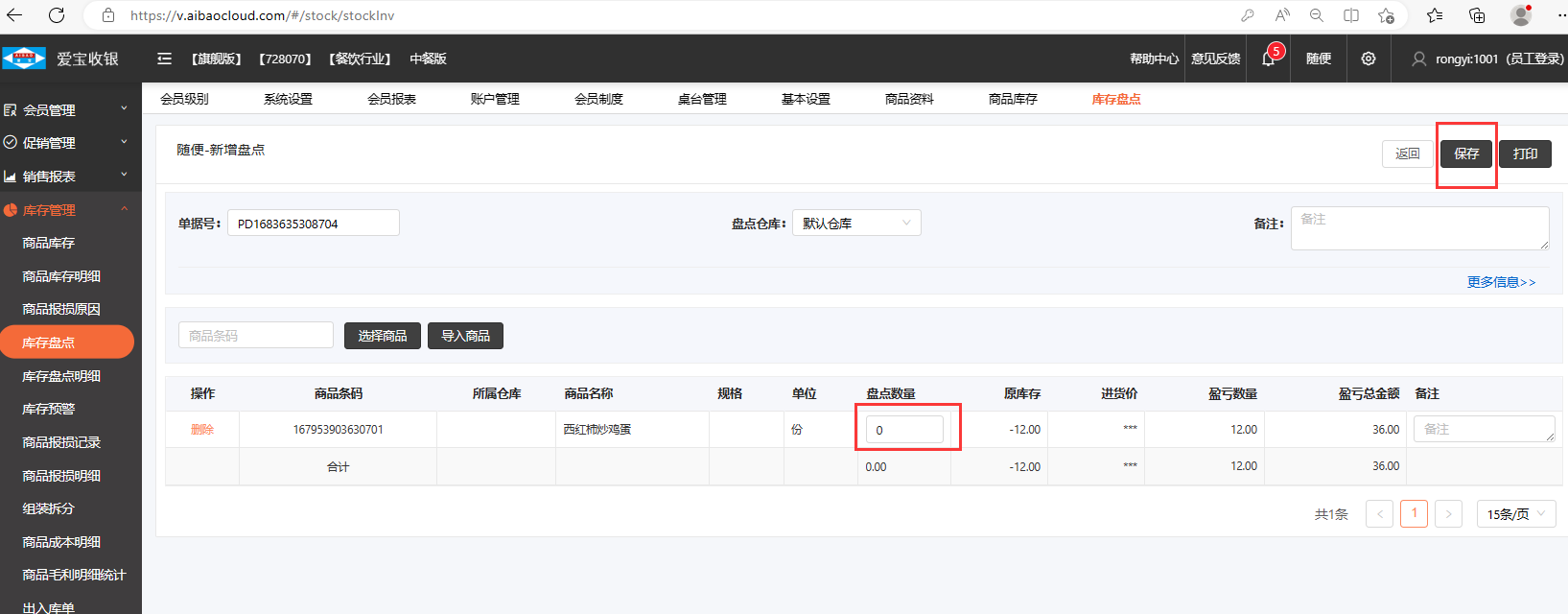Screen dimensions: 1568x614
Task: Add page to favorites star icon
Action: (1386, 15)
